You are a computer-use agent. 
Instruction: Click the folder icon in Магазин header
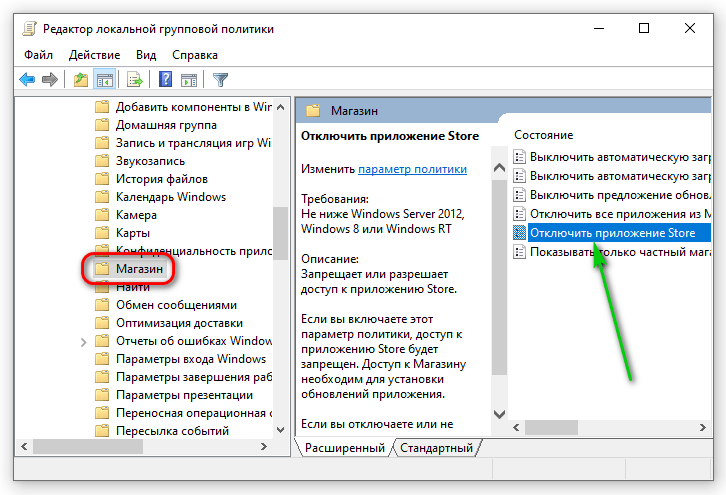point(313,111)
